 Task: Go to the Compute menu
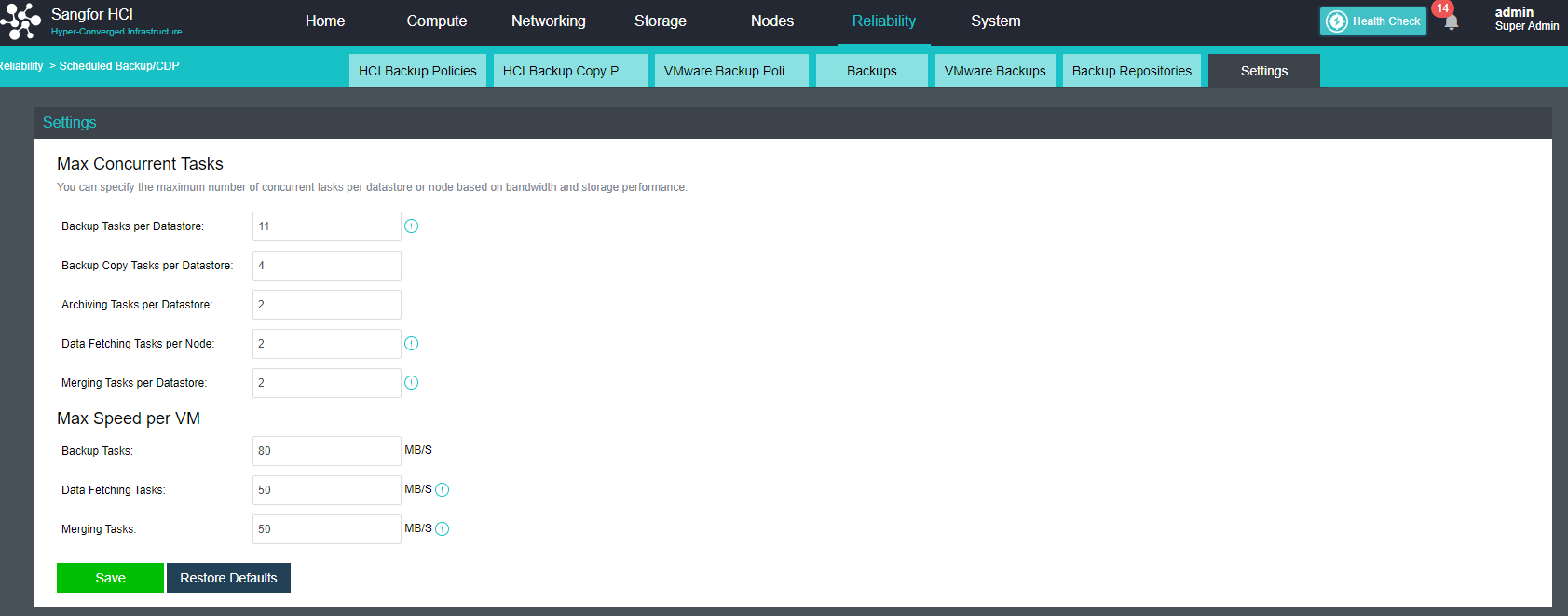tap(436, 21)
